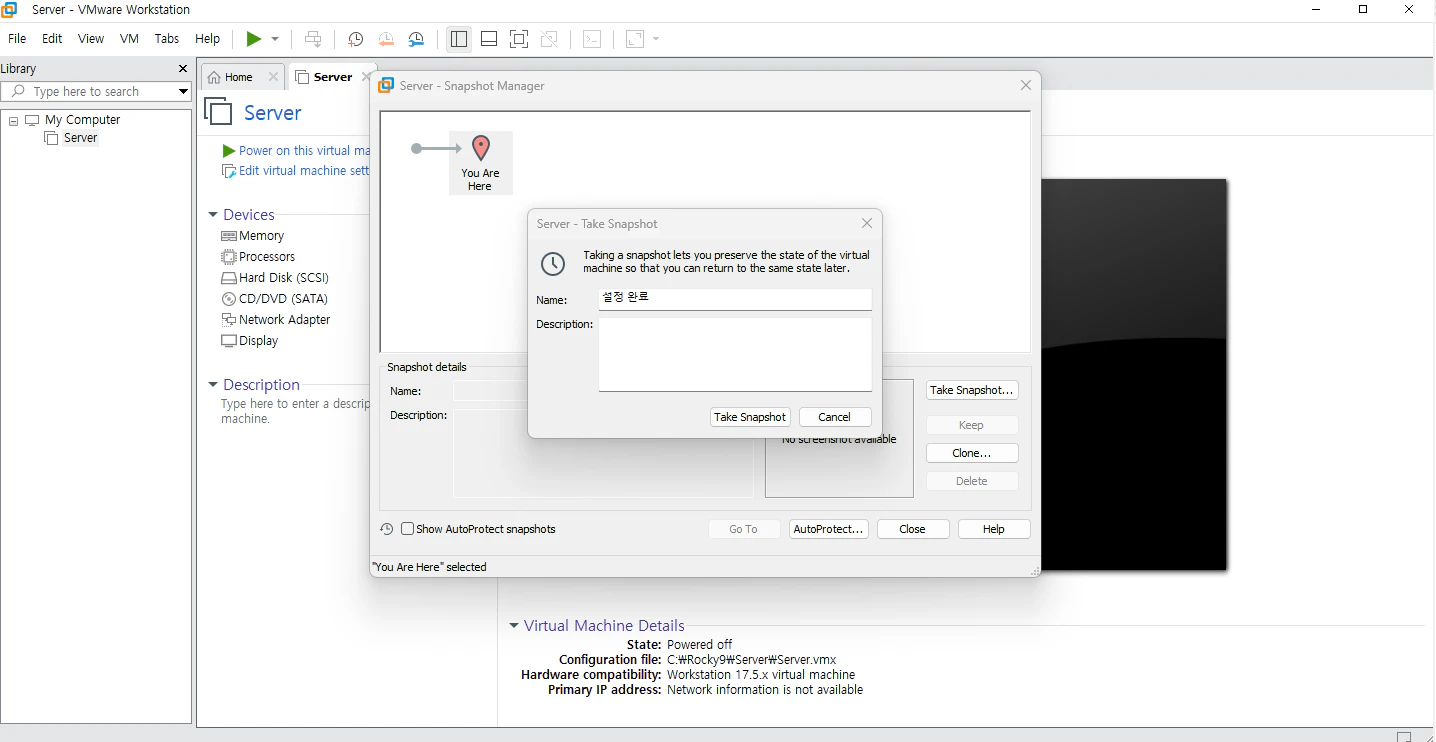
Task: Open the Edit menu
Action: (x=52, y=39)
